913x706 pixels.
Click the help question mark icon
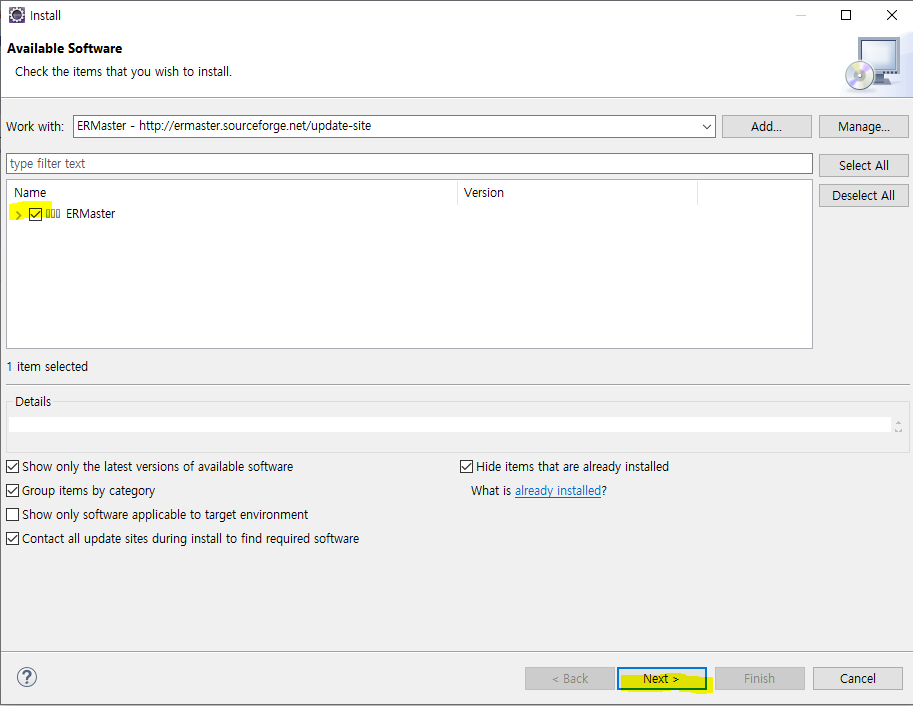pos(27,677)
